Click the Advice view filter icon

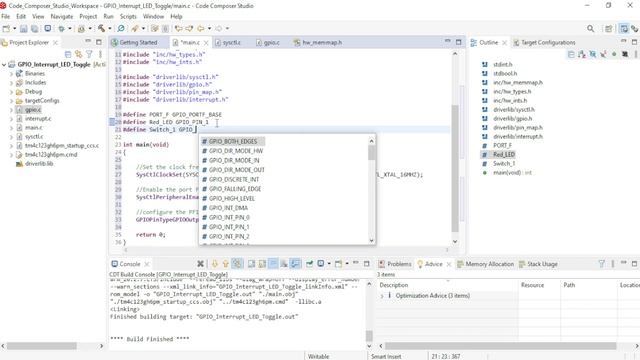tap(602, 264)
